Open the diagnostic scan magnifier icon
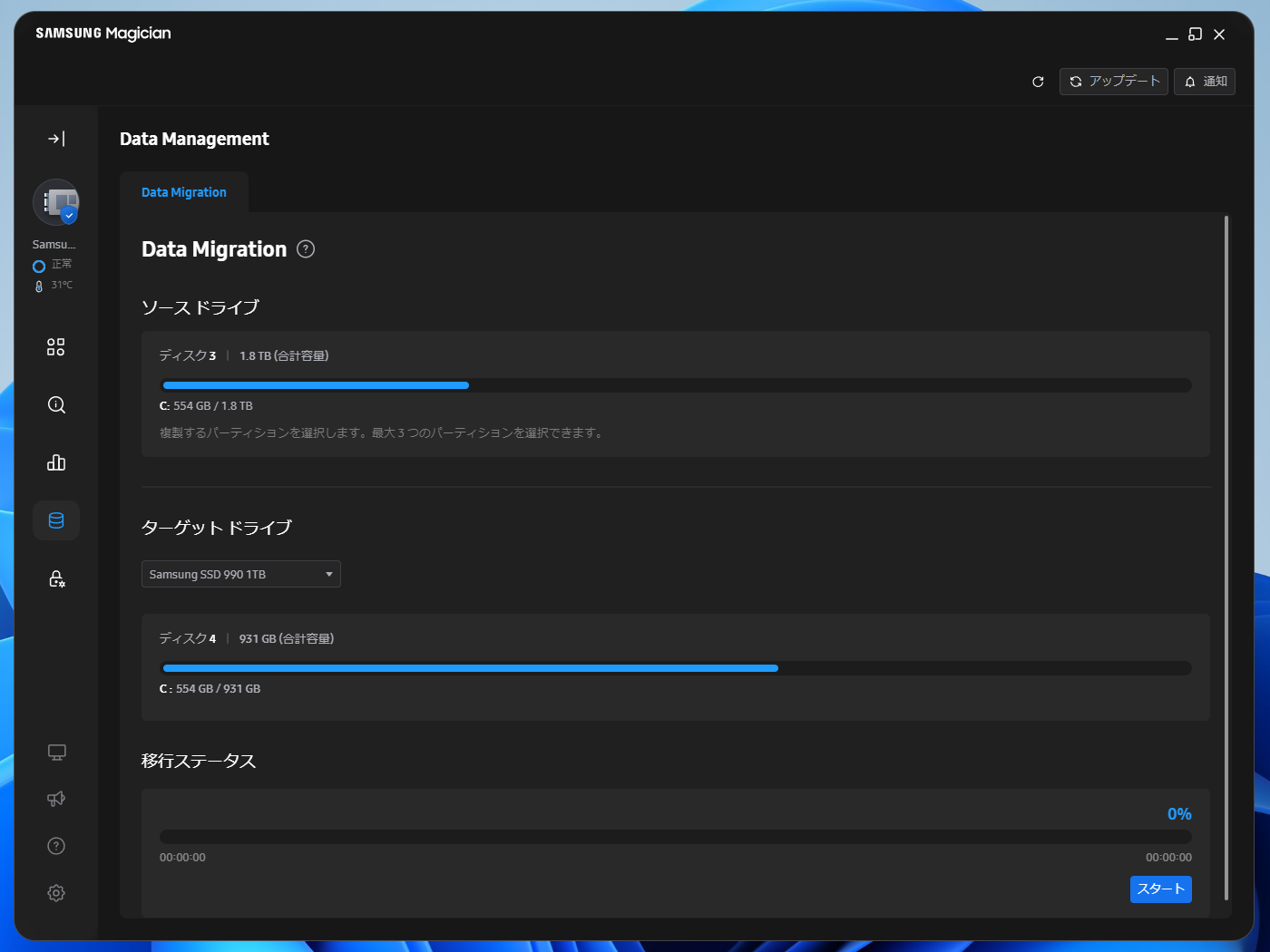 [56, 405]
